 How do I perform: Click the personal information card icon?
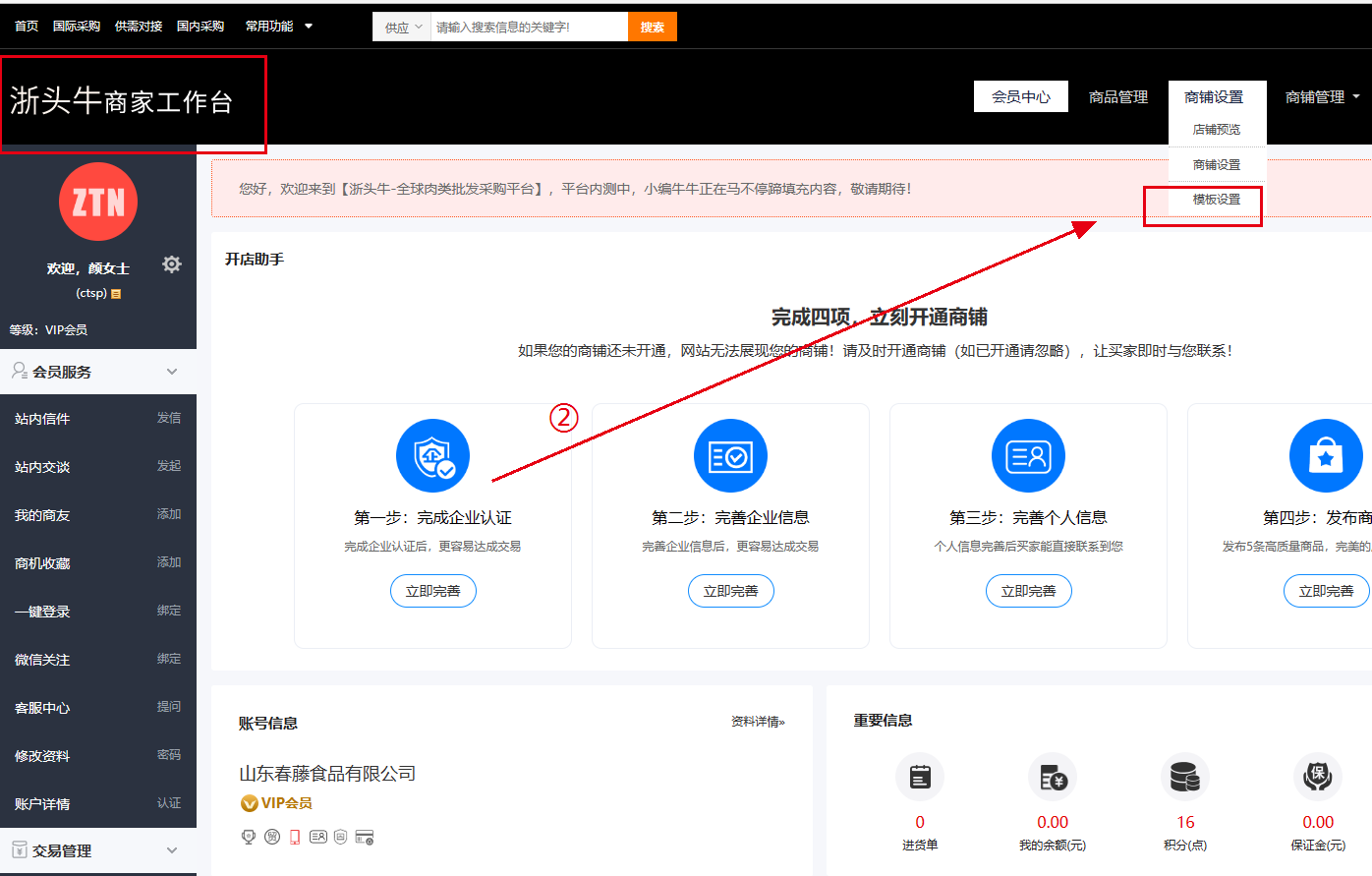point(1028,456)
